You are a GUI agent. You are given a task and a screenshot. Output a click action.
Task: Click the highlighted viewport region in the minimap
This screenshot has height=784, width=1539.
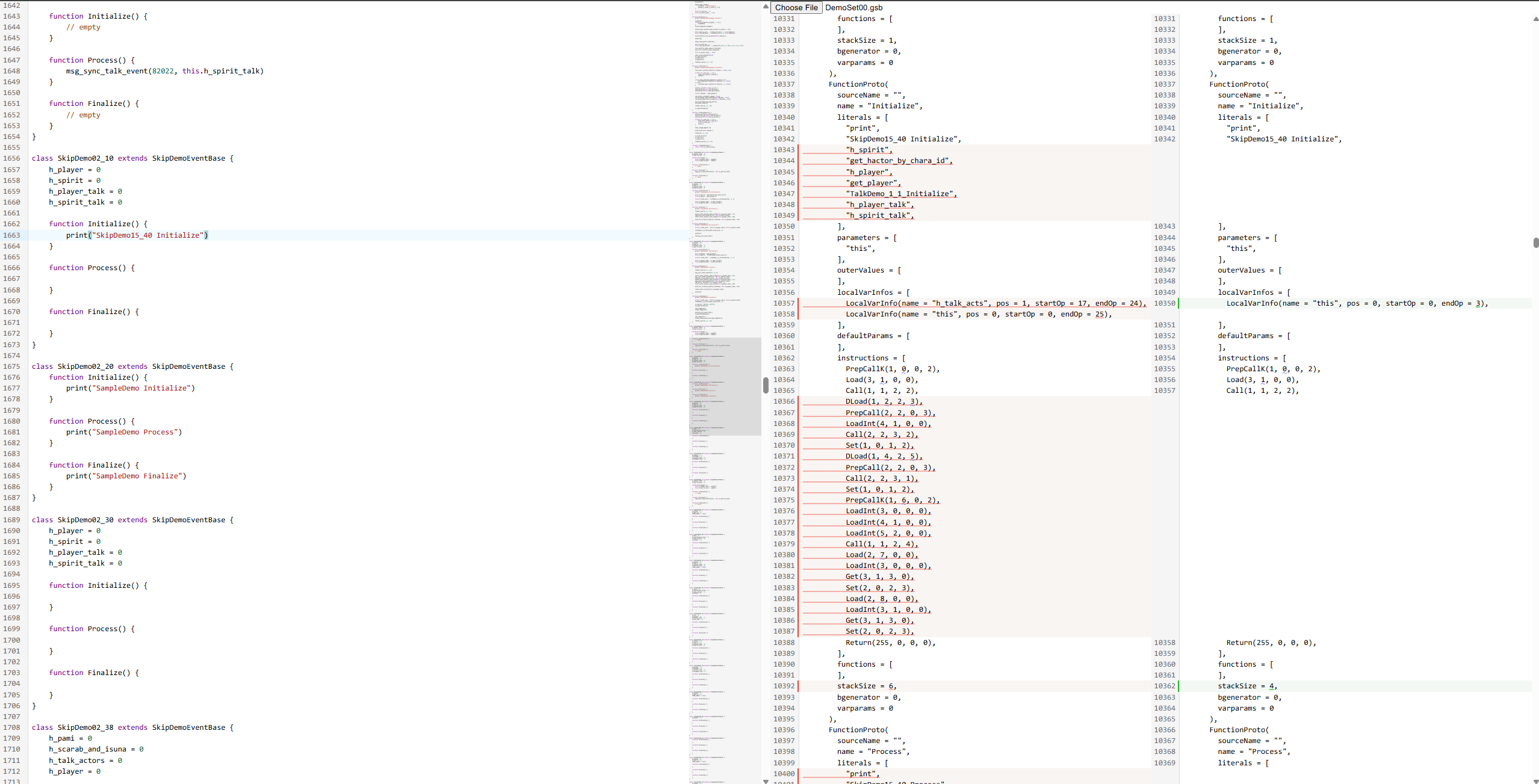pos(725,386)
